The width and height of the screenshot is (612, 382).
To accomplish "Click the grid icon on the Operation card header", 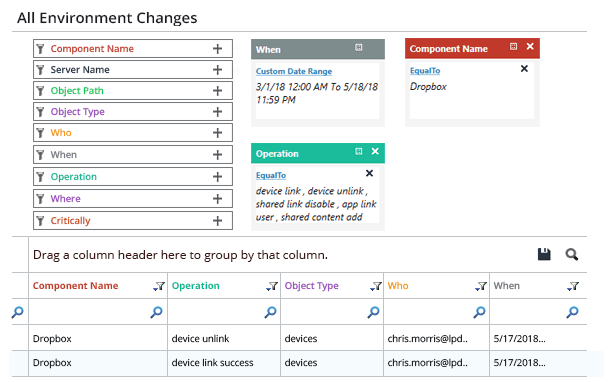I will 359,151.
